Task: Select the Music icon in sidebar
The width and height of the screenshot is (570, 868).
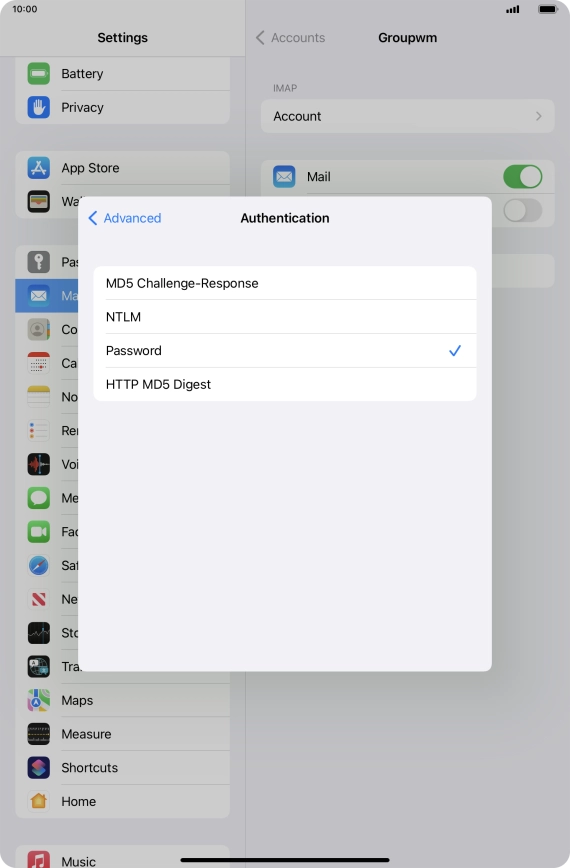Action: click(x=39, y=859)
